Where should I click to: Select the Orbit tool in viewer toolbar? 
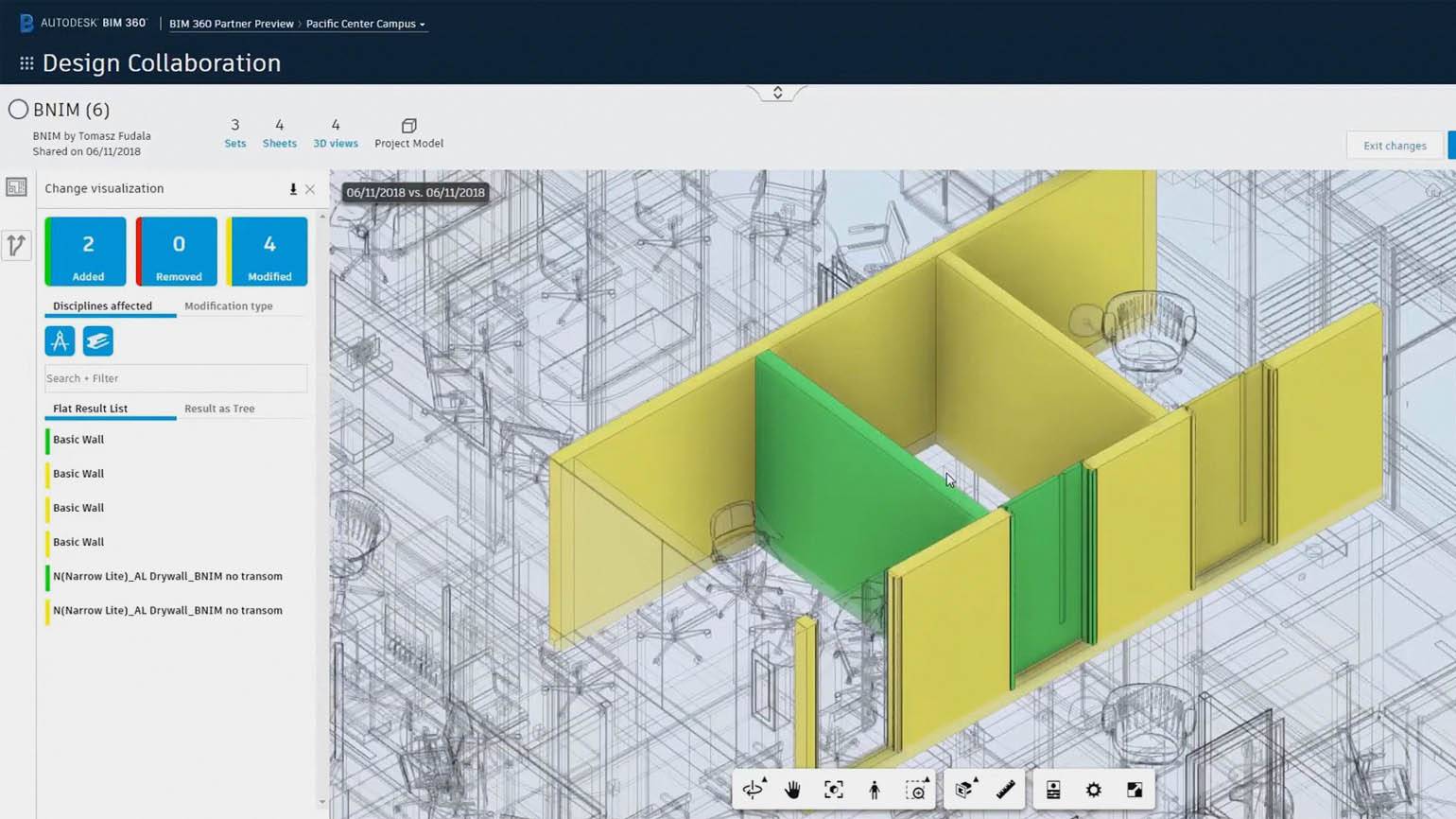pyautogui.click(x=754, y=790)
